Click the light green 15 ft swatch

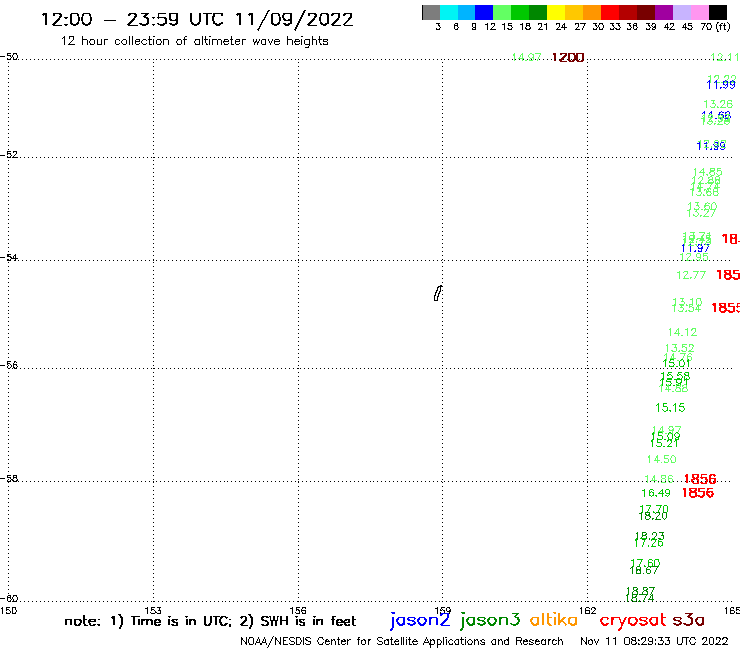(x=502, y=13)
